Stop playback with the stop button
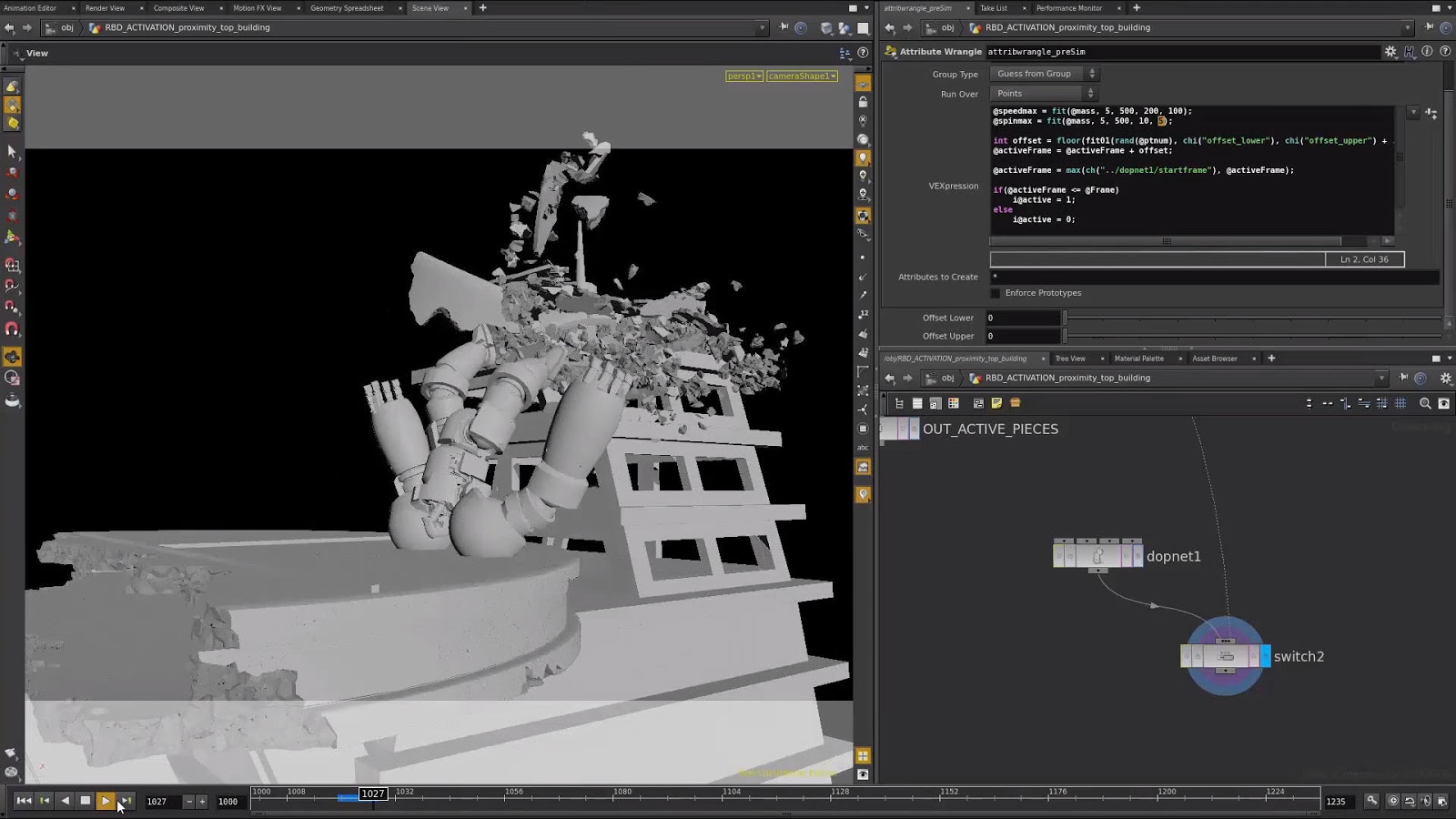 click(x=86, y=801)
